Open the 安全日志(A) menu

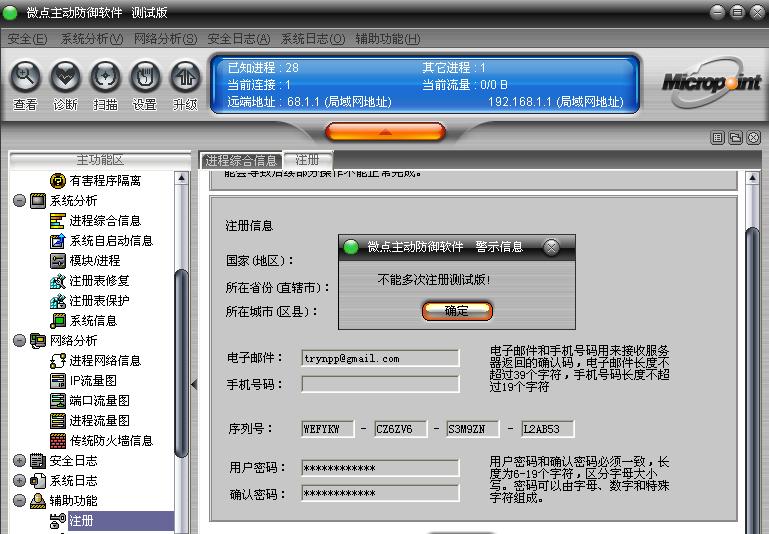(239, 39)
